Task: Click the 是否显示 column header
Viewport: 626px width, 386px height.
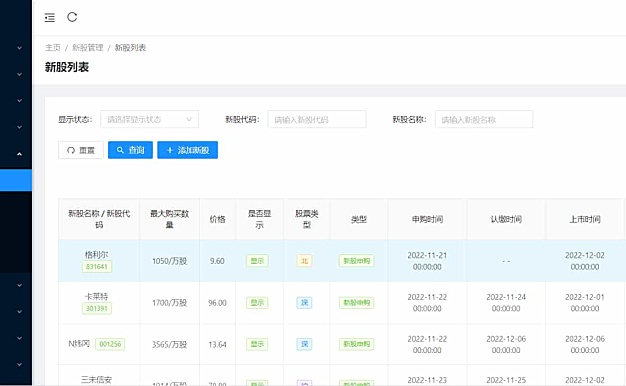Action: (260, 219)
